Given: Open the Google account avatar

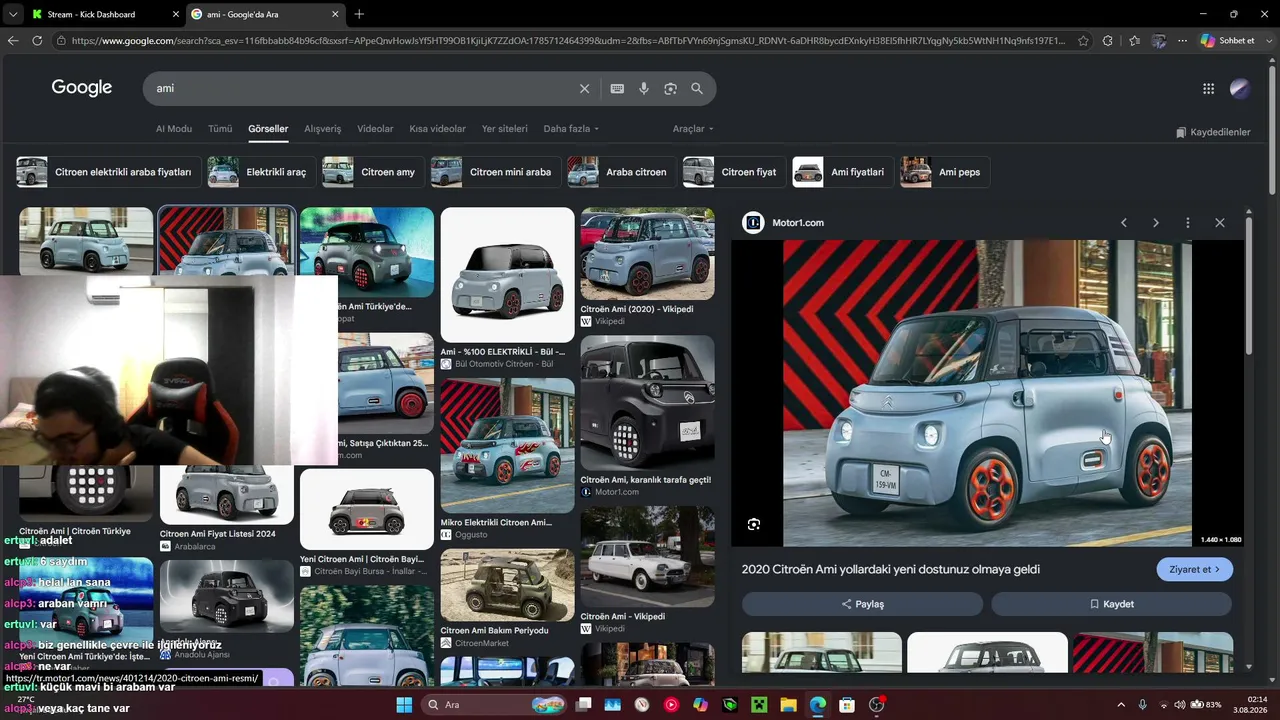Looking at the screenshot, I should tap(1240, 88).
